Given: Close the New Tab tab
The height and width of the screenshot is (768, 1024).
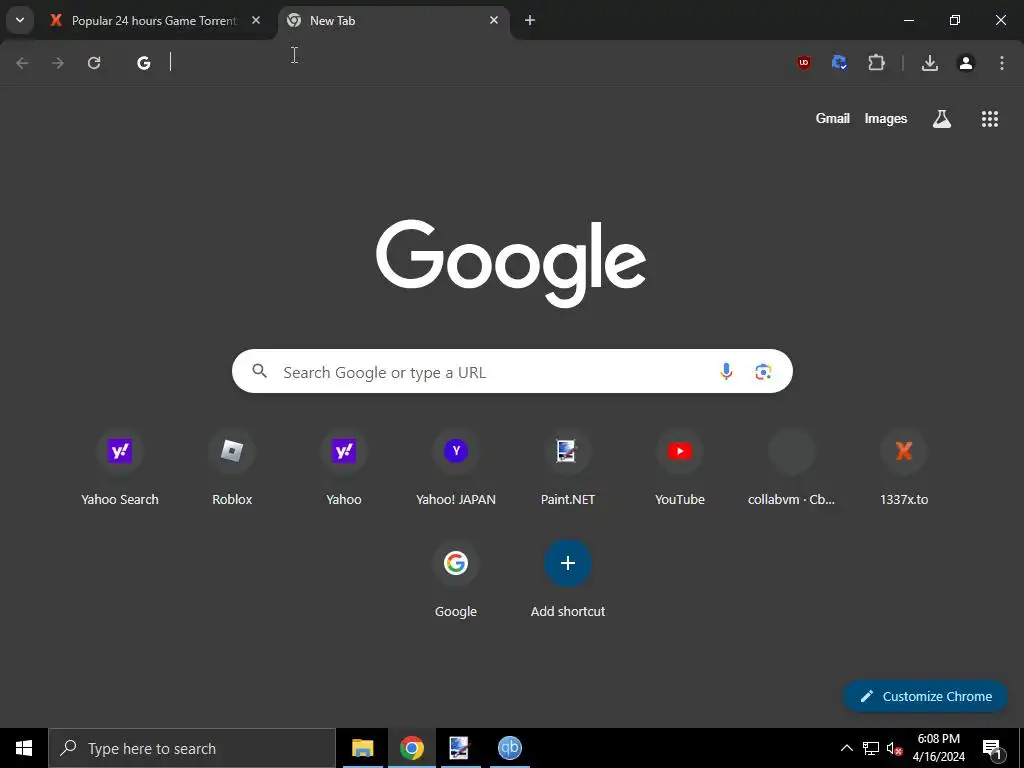Looking at the screenshot, I should (x=494, y=20).
